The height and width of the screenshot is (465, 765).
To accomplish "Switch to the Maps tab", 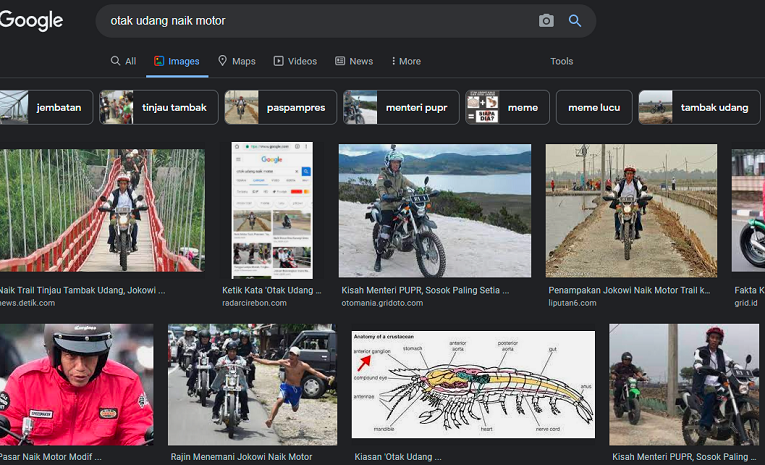I will 237,61.
